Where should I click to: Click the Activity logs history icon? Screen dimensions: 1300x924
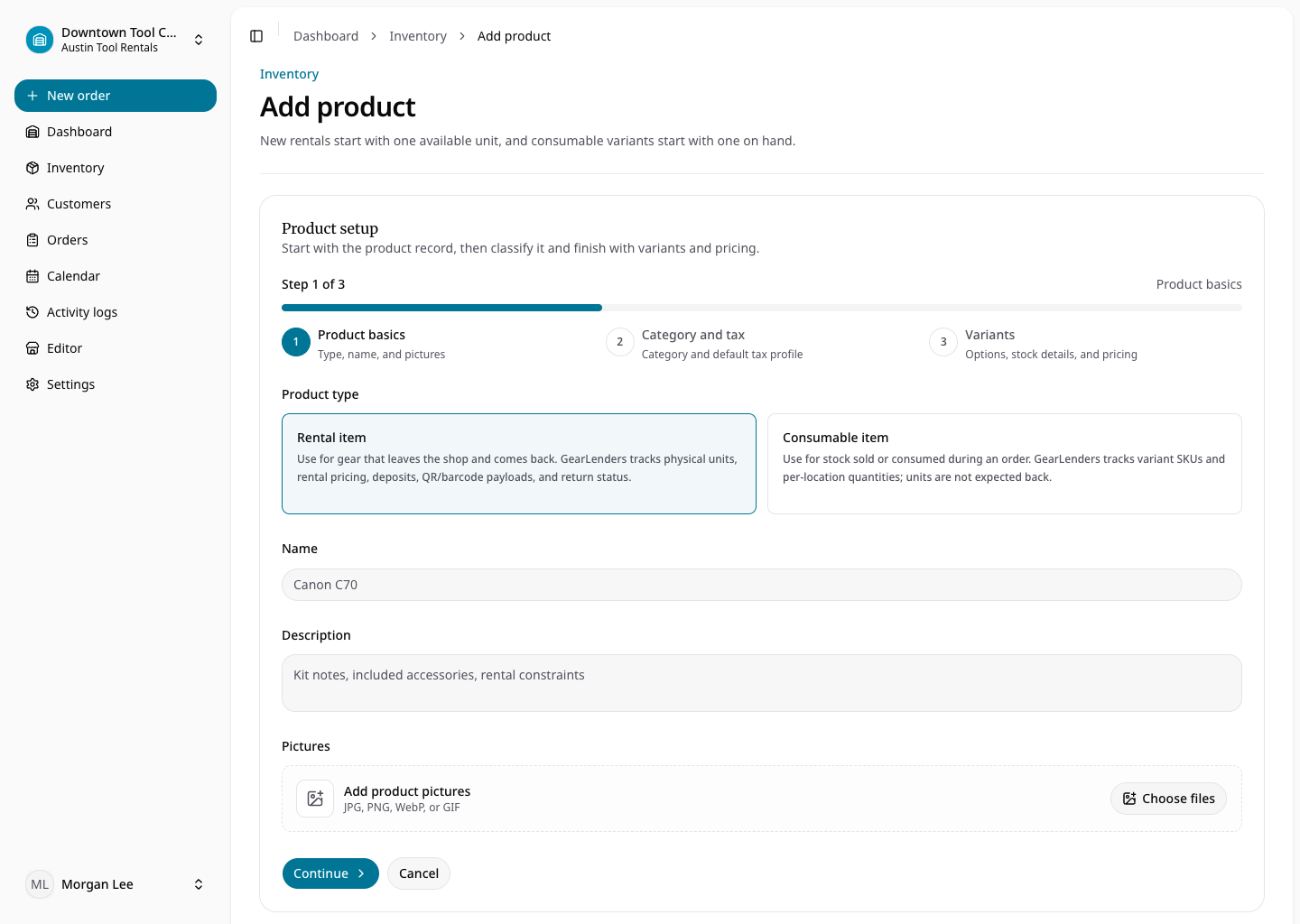pyautogui.click(x=32, y=312)
